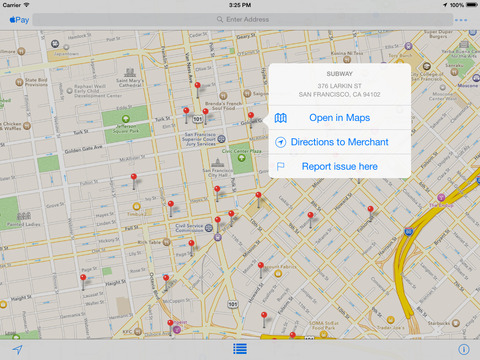Screen dimensions: 480x360
Task: Tap the SUBWAY merchant name in popup
Action: (x=339, y=74)
